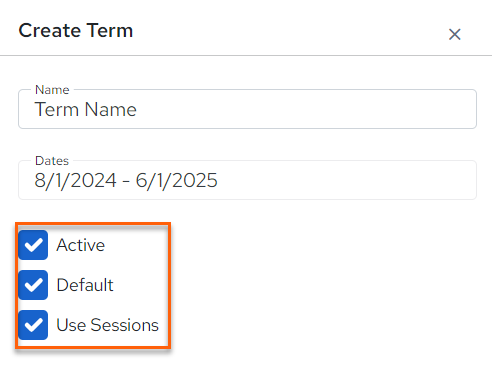Click empty space inside the Dates field
The height and width of the screenshot is (367, 492).
click(x=347, y=180)
